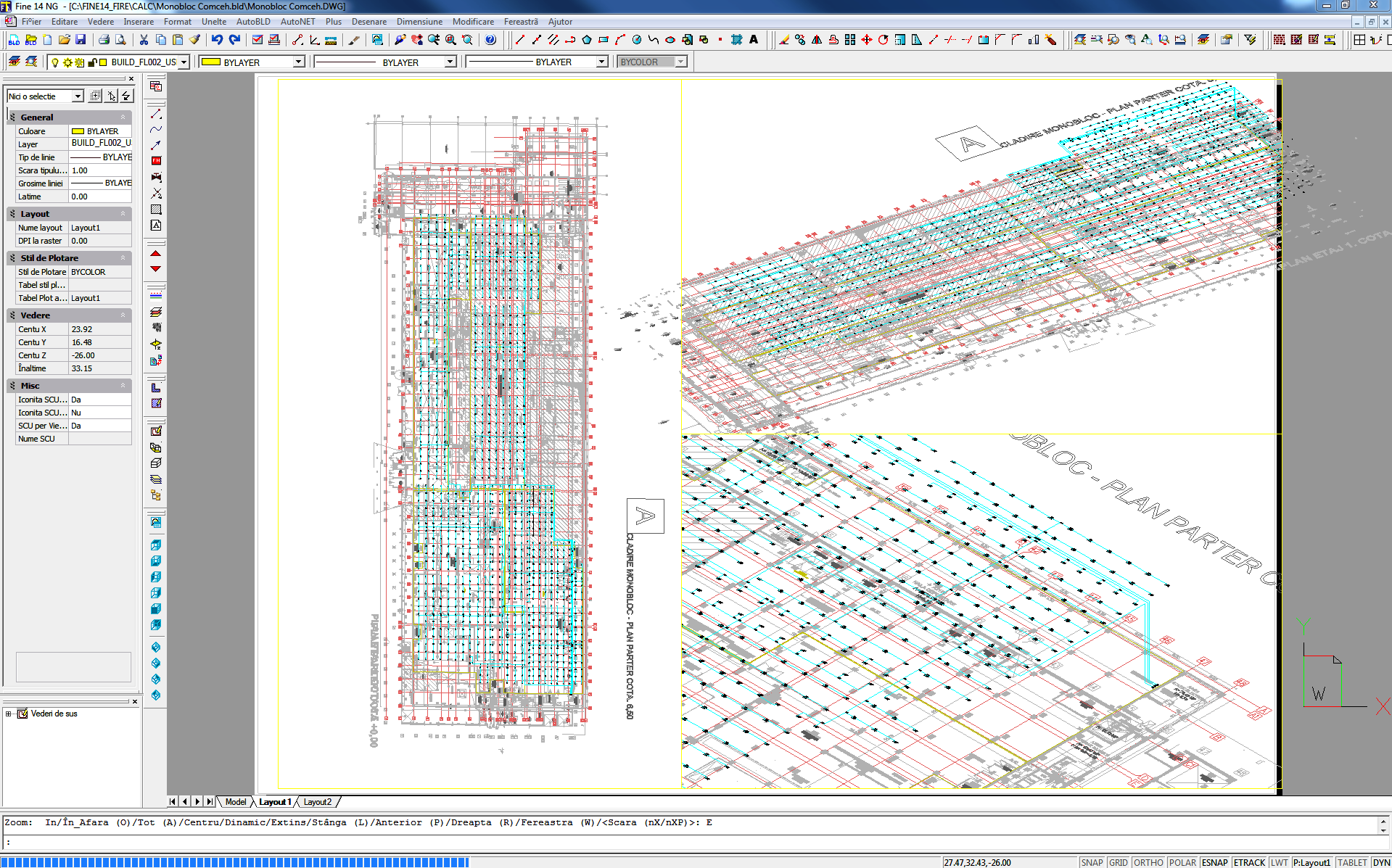Select the Polygon drawing tool

pyautogui.click(x=586, y=40)
